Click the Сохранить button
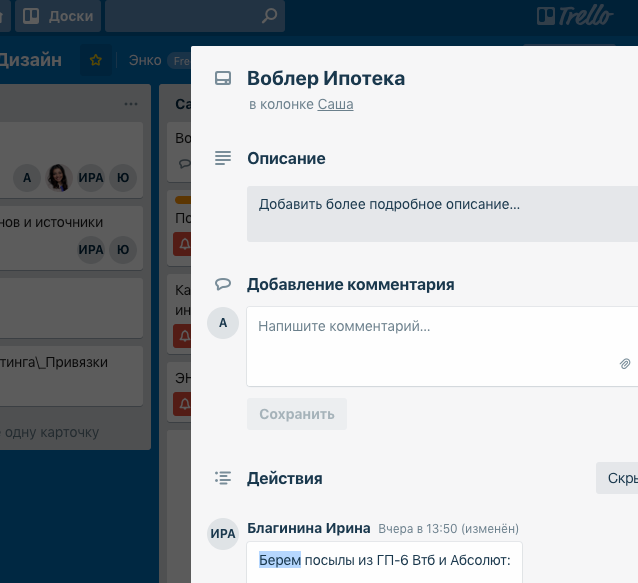The image size is (638, 583). pos(297,414)
